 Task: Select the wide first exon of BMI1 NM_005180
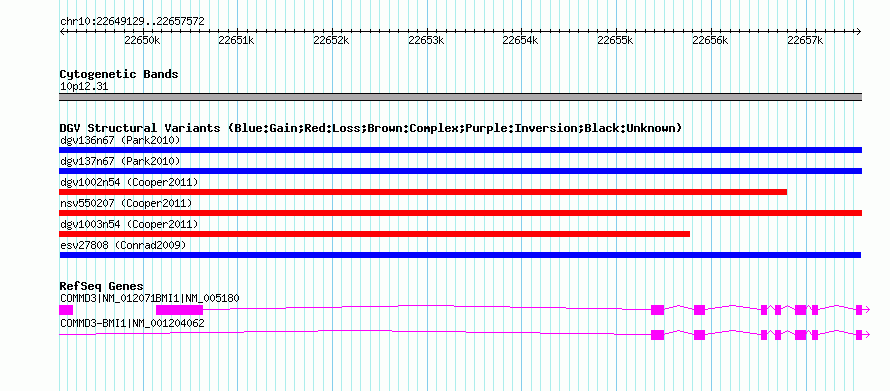(x=179, y=310)
